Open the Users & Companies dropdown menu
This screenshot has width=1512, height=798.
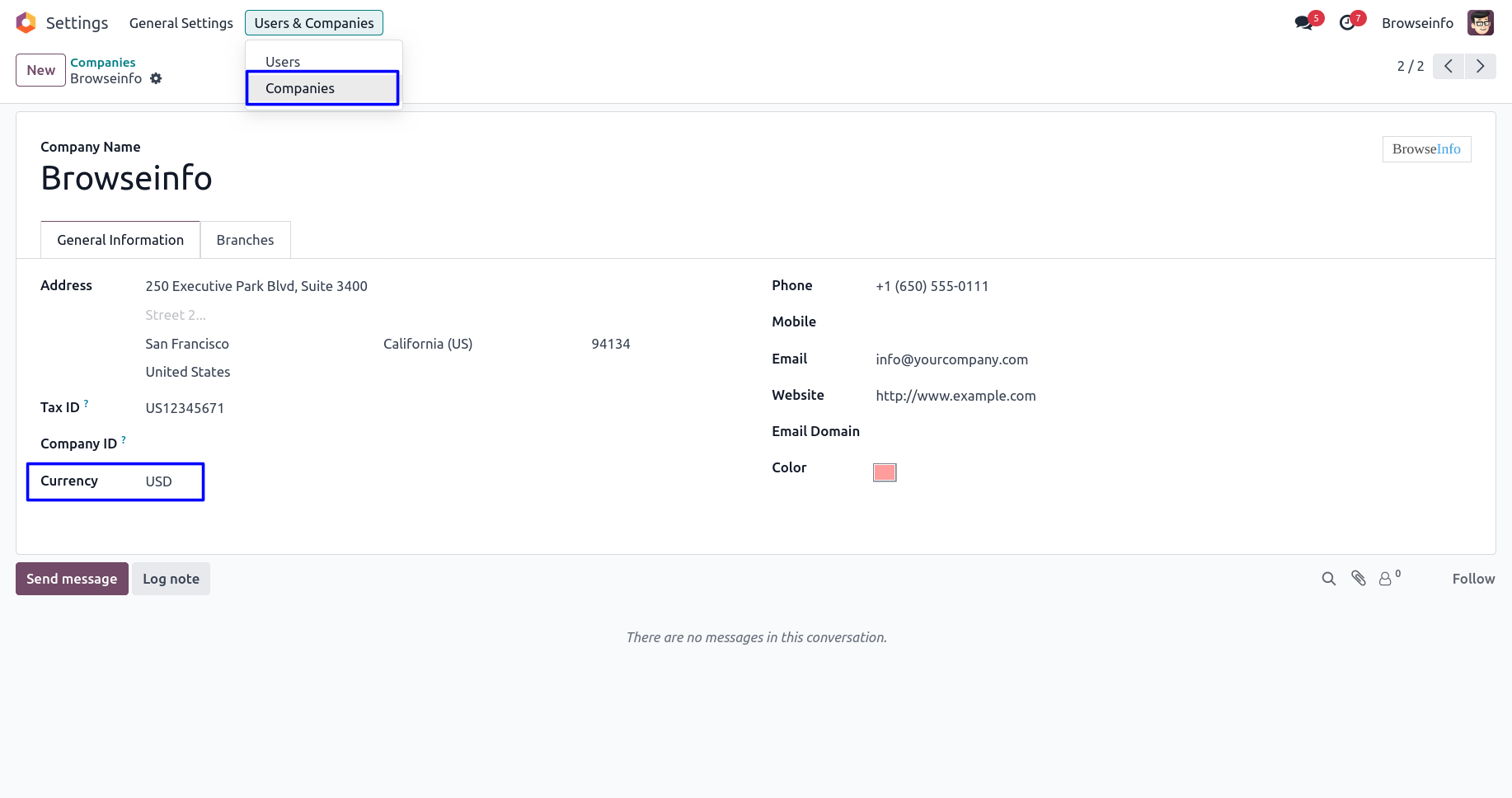click(314, 23)
